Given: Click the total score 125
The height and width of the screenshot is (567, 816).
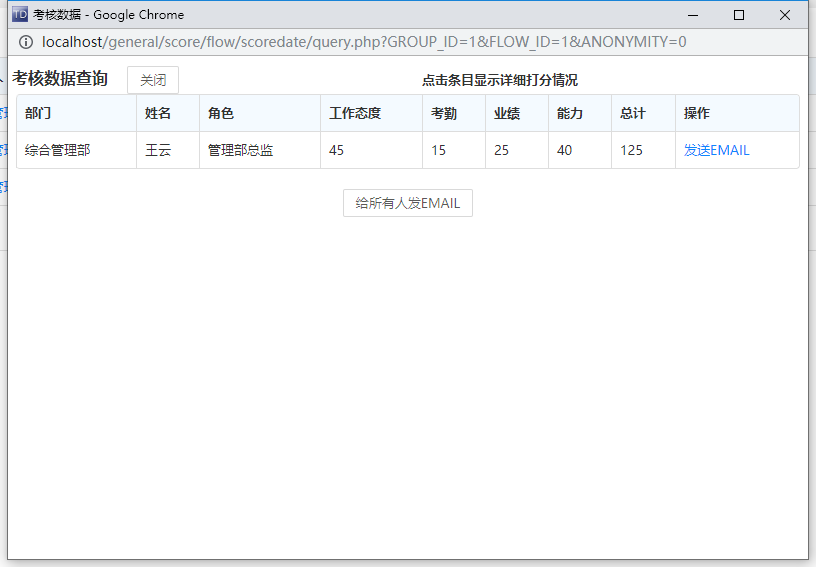Looking at the screenshot, I should 631,150.
